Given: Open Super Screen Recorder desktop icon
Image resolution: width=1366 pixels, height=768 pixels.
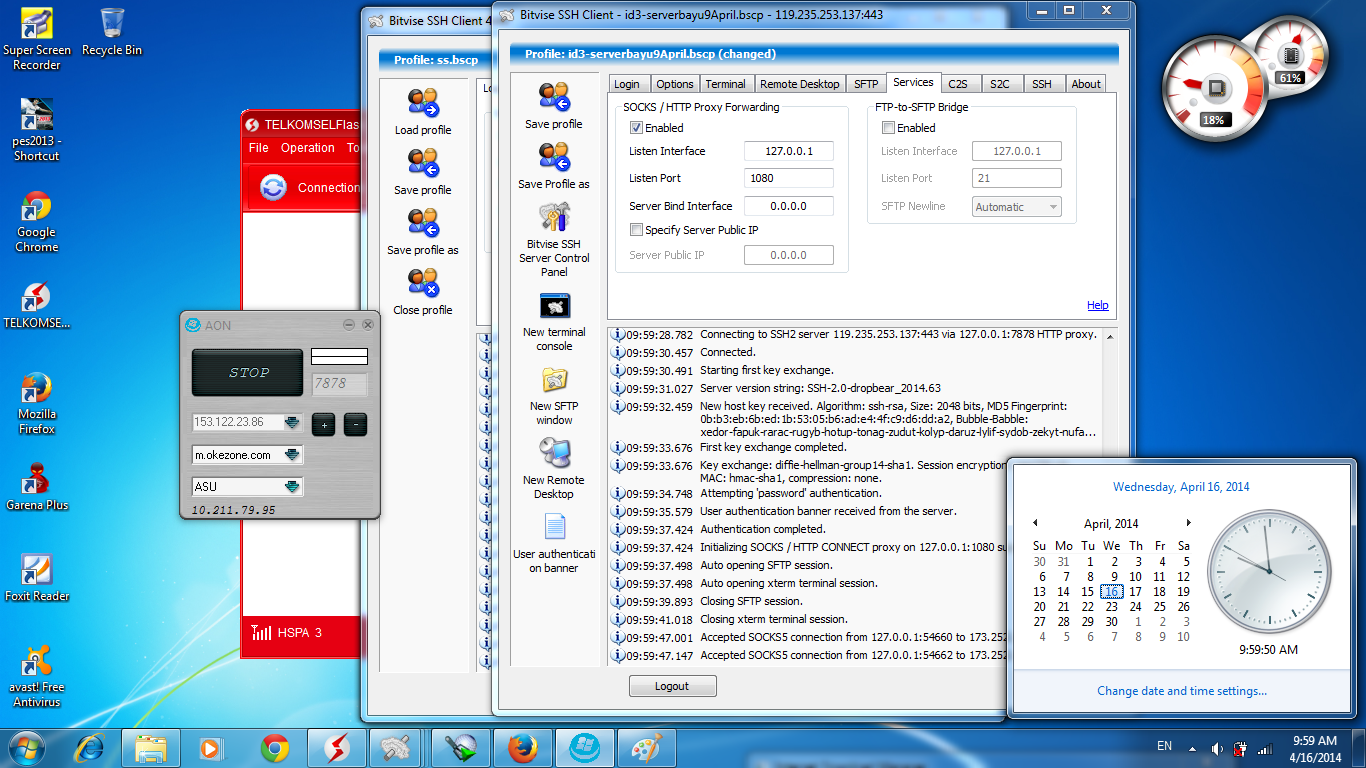Looking at the screenshot, I should pyautogui.click(x=37, y=39).
